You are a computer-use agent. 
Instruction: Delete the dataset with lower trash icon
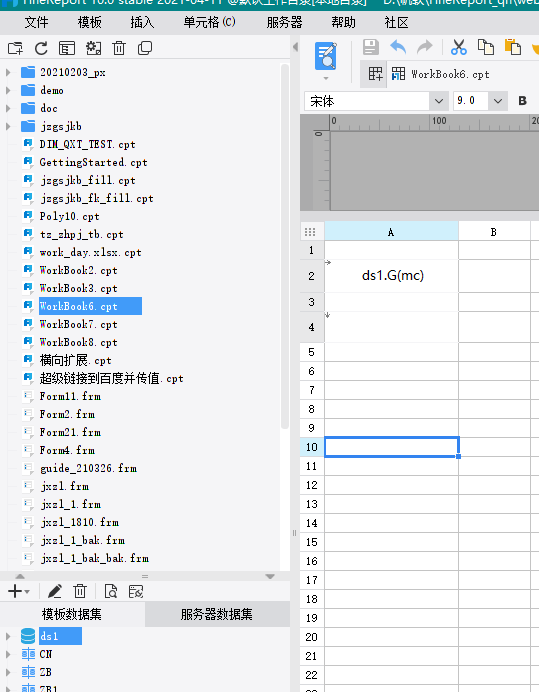pos(80,591)
